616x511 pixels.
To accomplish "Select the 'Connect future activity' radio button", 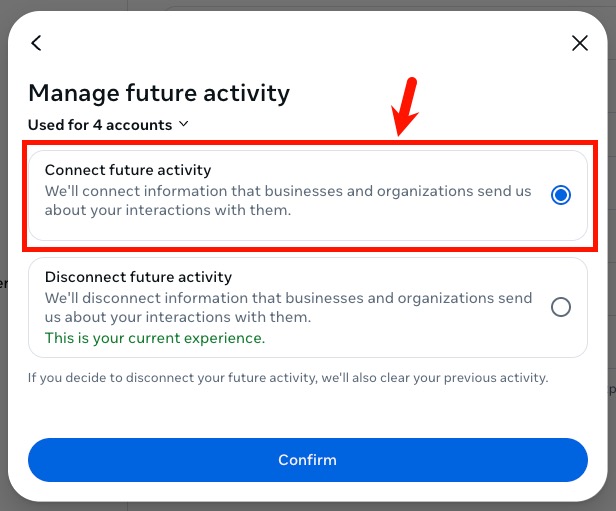I will 561,196.
